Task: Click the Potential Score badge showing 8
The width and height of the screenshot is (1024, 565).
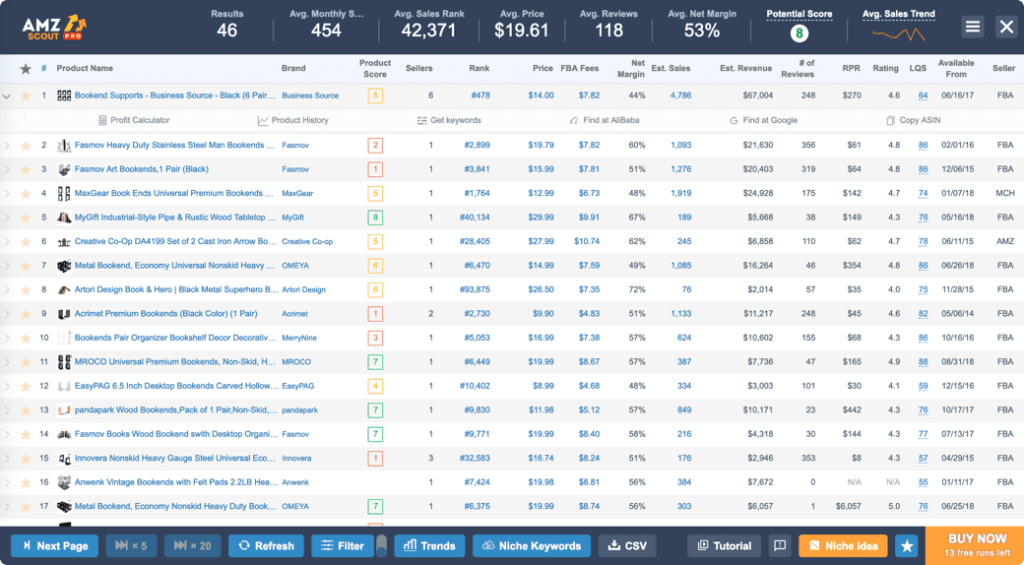Action: pyautogui.click(x=799, y=33)
